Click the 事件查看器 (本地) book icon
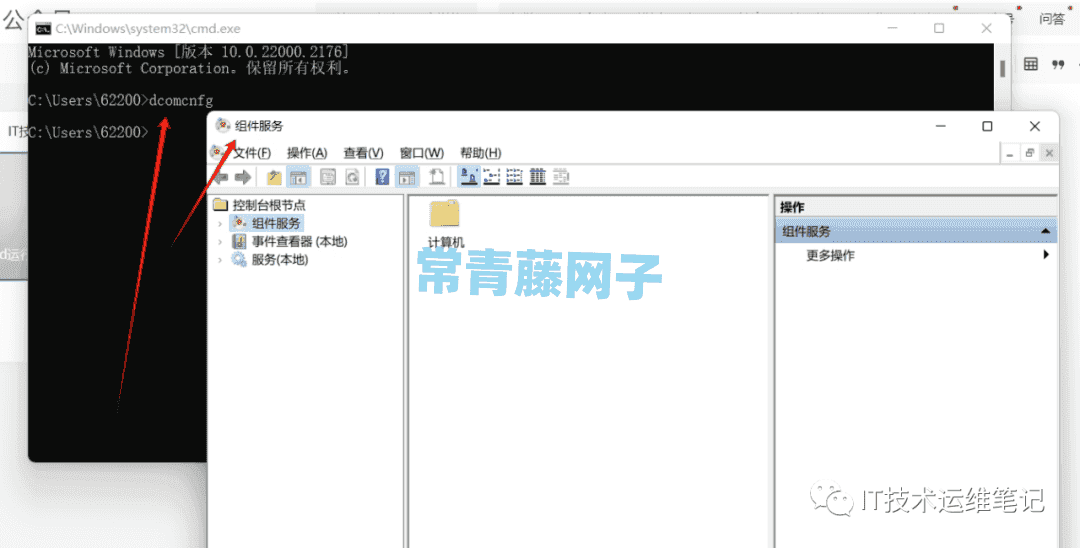This screenshot has width=1080, height=548. (x=239, y=242)
